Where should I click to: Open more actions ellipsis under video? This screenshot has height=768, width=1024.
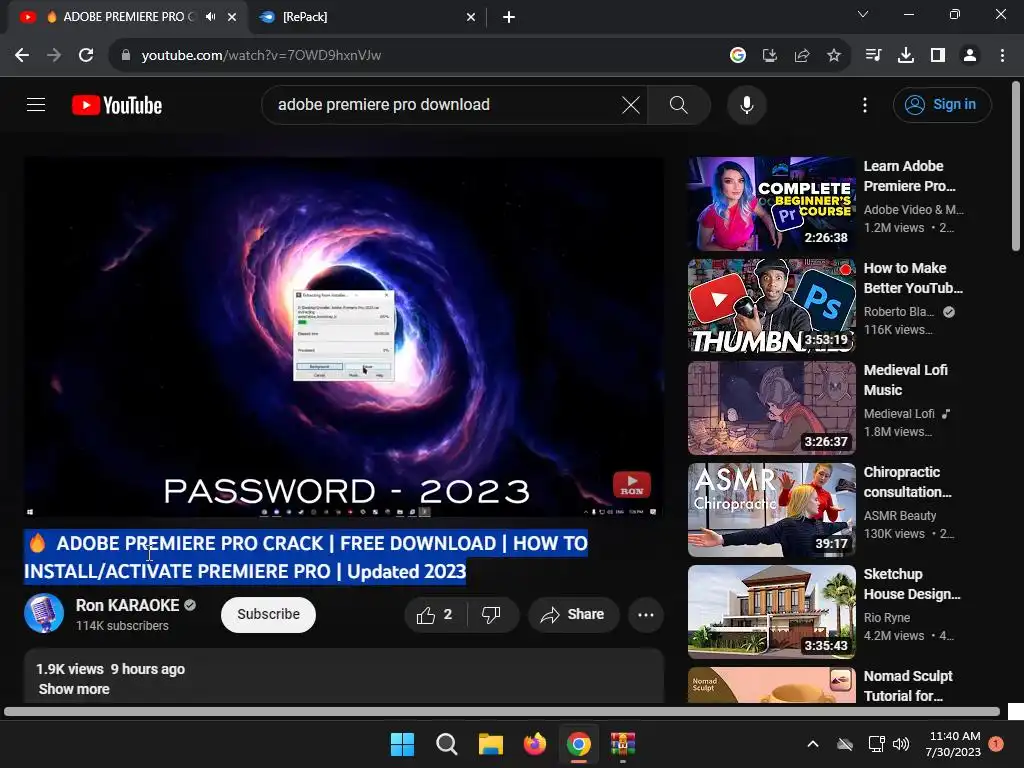coord(646,615)
